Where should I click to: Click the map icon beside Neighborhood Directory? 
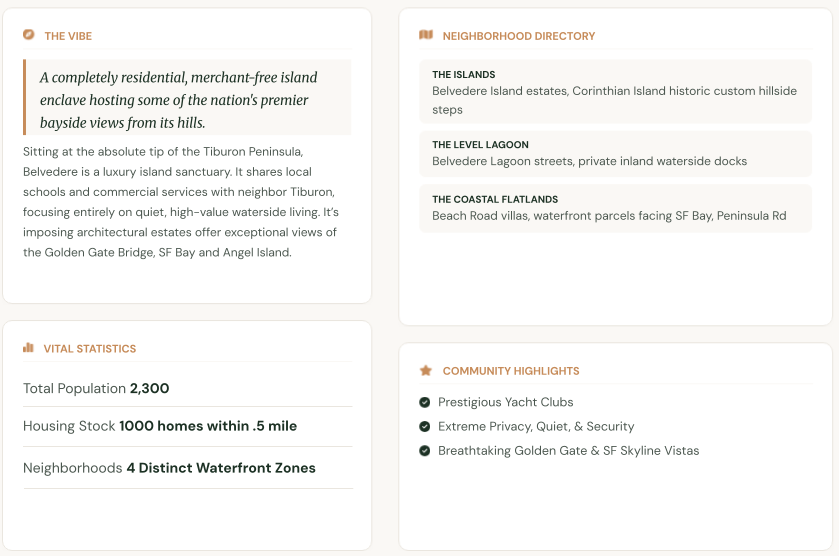pyautogui.click(x=426, y=35)
